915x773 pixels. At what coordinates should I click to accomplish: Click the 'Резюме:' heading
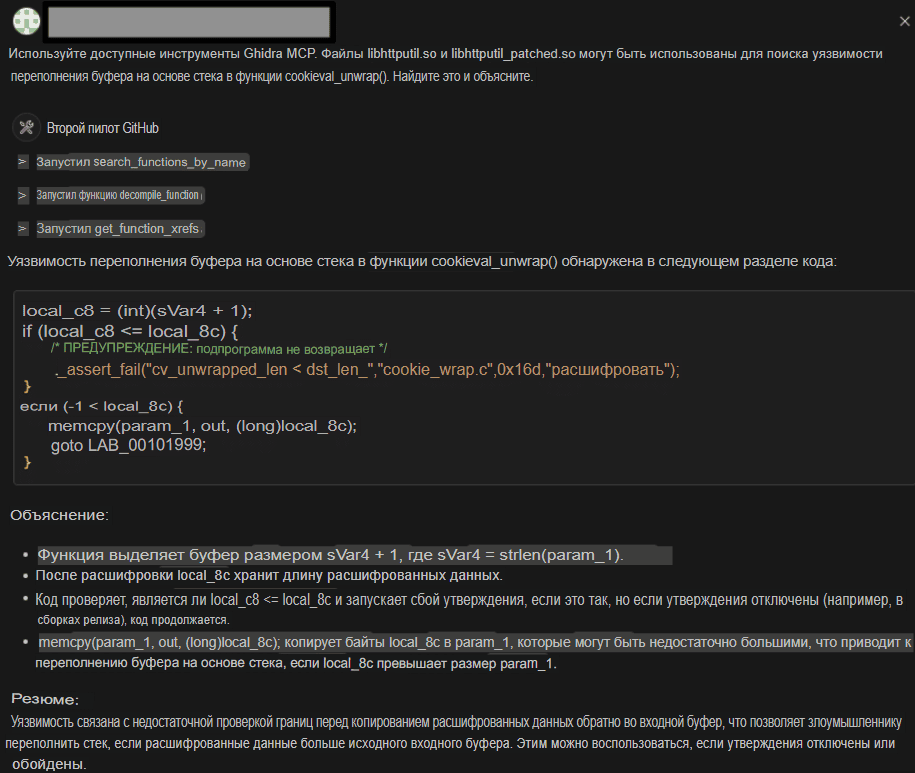[45, 699]
